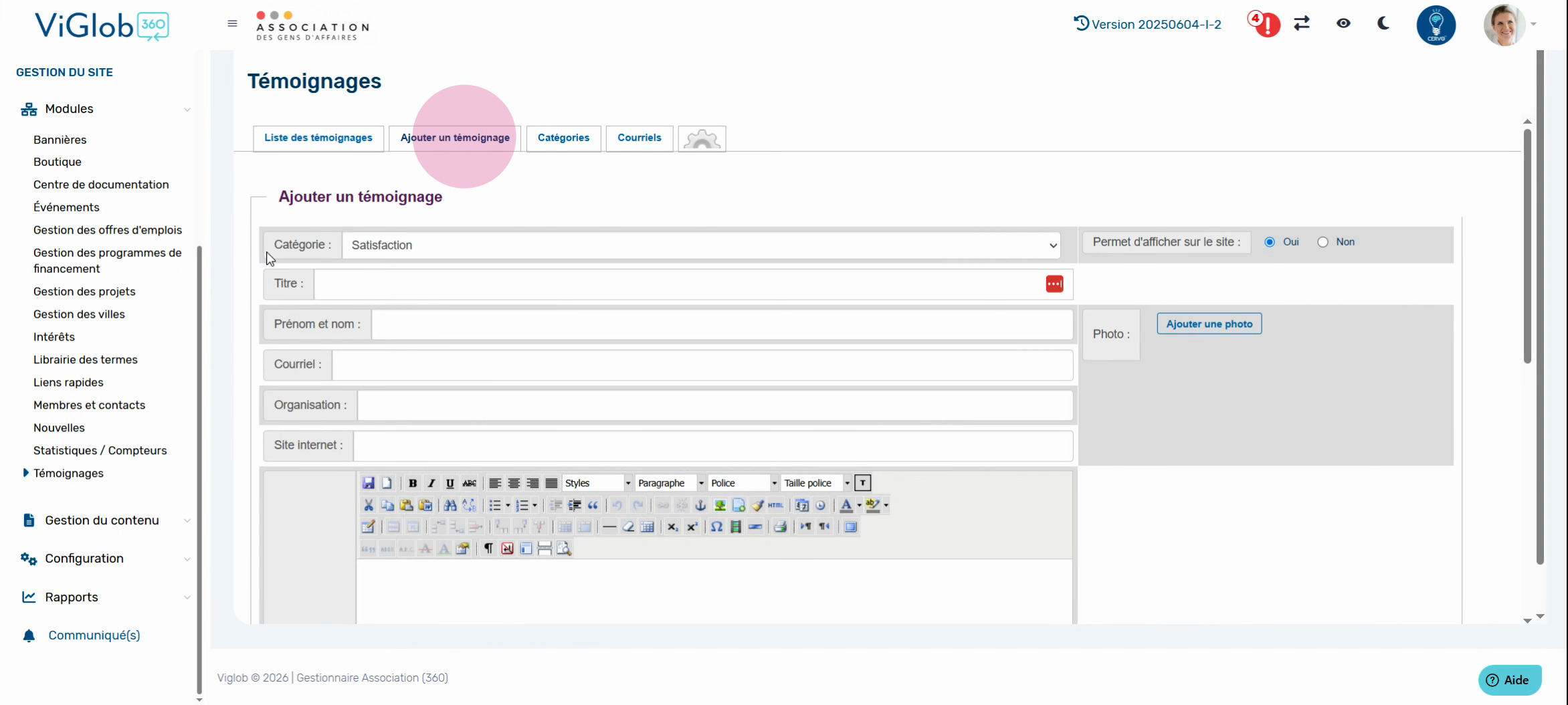1568x705 pixels.
Task: Toggle the eye preview icon in header
Action: coord(1343,23)
